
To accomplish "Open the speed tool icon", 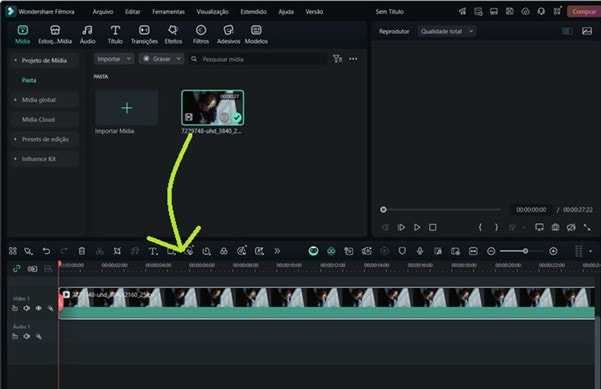I will point(206,251).
